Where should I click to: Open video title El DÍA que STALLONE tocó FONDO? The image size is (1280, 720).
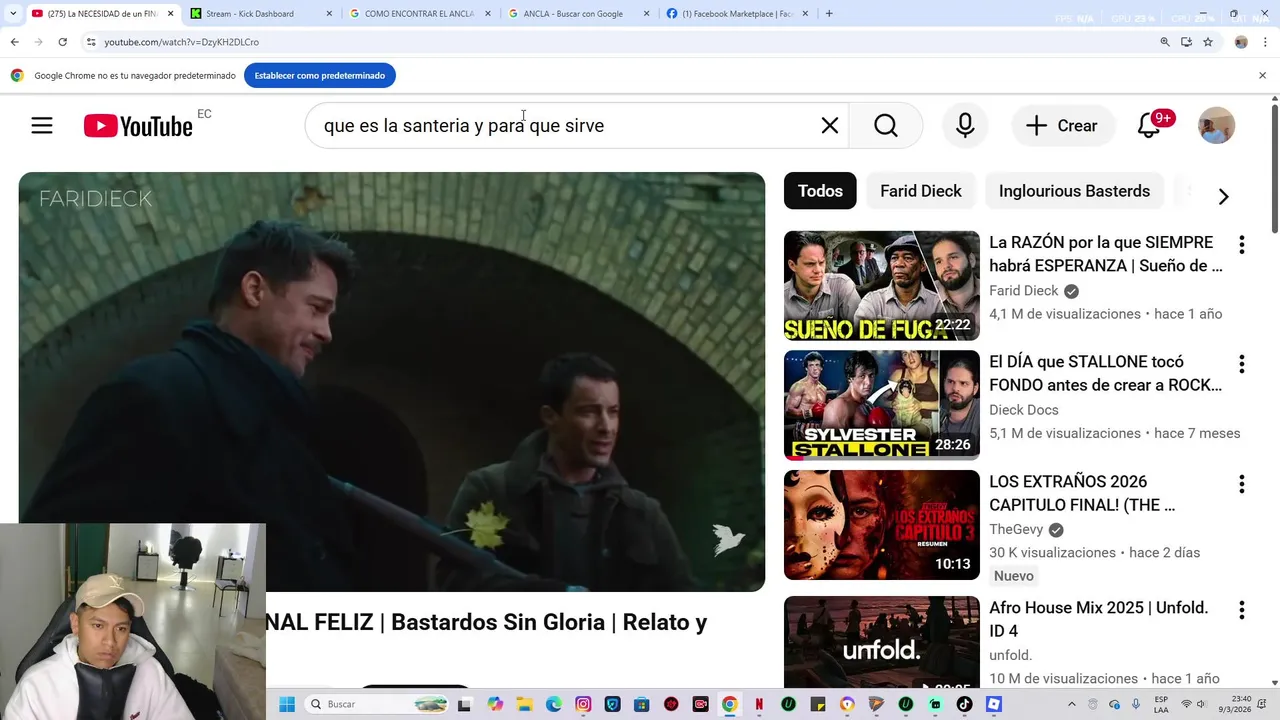(1105, 373)
